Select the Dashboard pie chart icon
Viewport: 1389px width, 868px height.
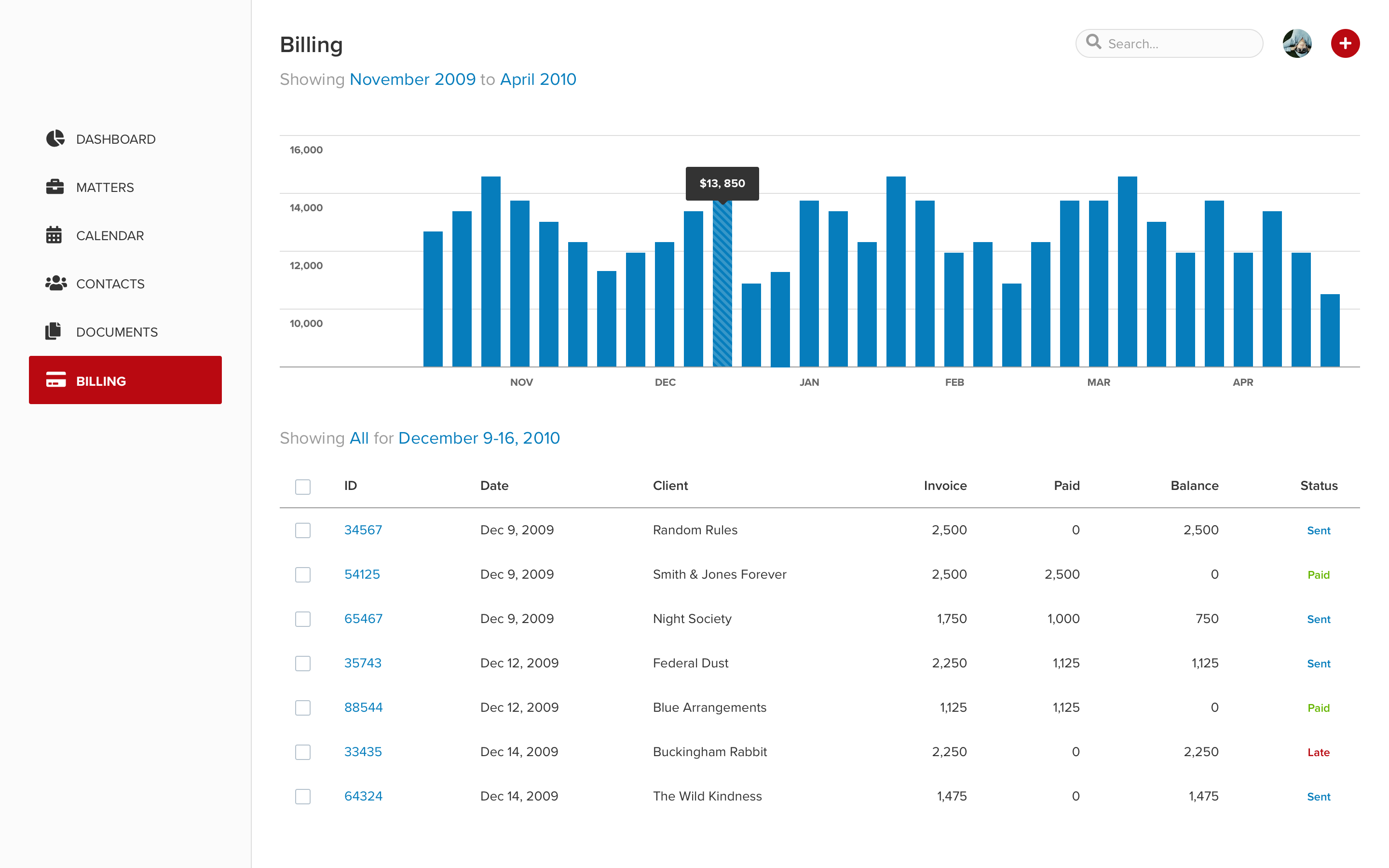tap(54, 138)
